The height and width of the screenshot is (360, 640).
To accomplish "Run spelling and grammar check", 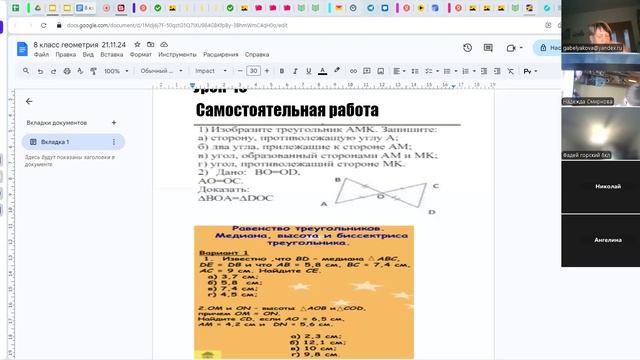I will 80,71.
